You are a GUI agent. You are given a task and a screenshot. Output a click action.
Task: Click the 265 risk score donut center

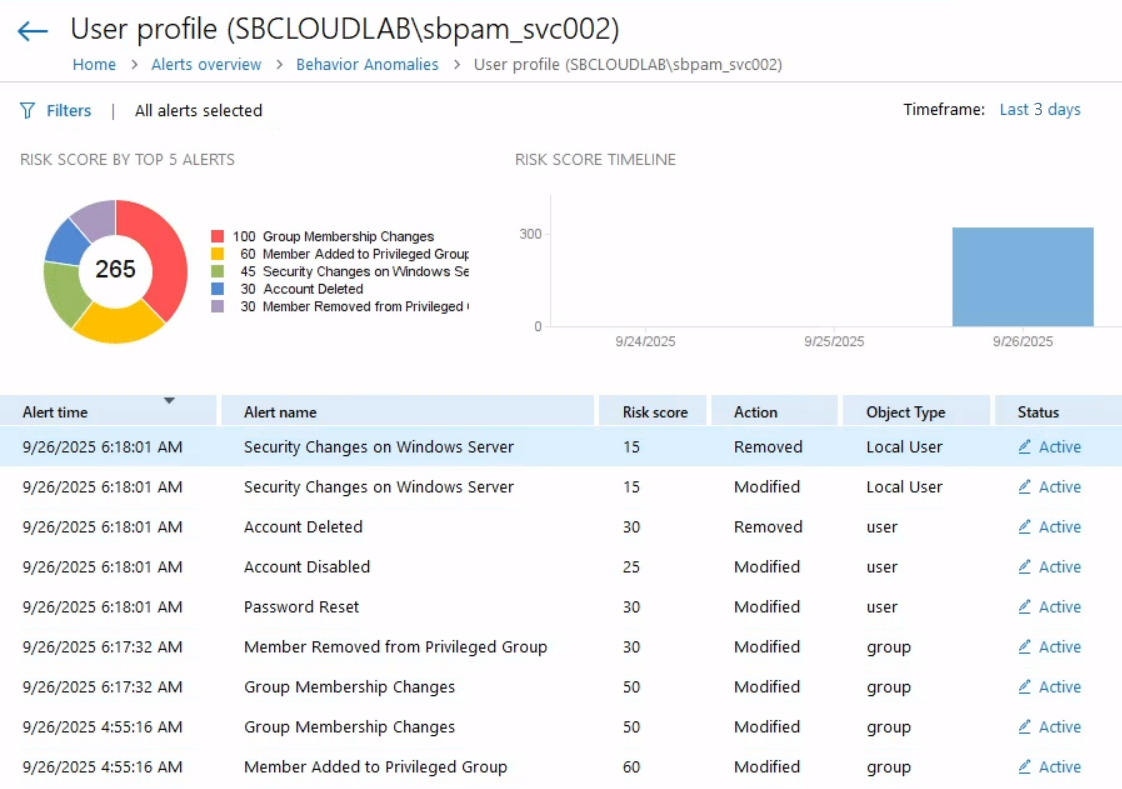116,270
